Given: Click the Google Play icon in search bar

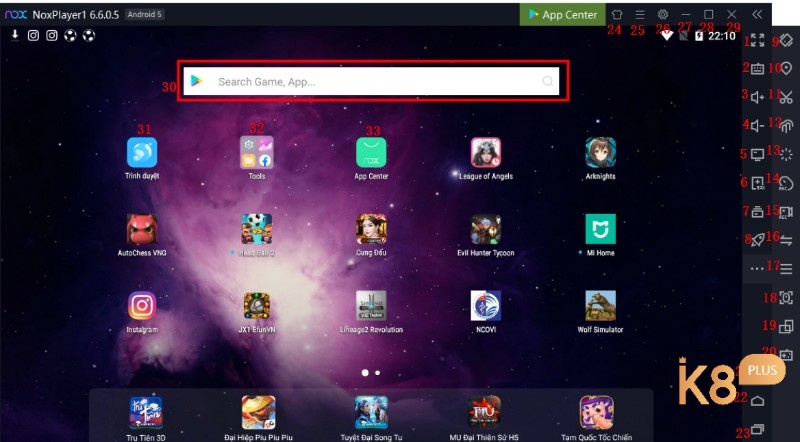Looking at the screenshot, I should [x=196, y=81].
